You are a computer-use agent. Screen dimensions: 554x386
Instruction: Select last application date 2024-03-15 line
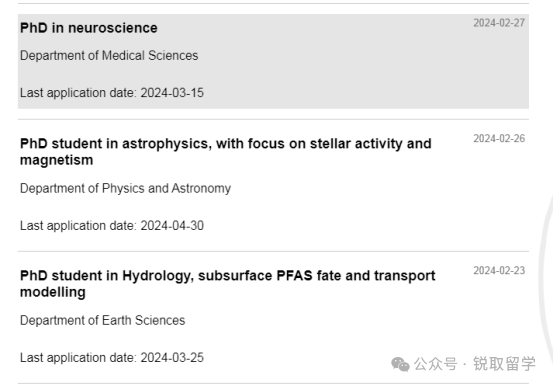112,93
